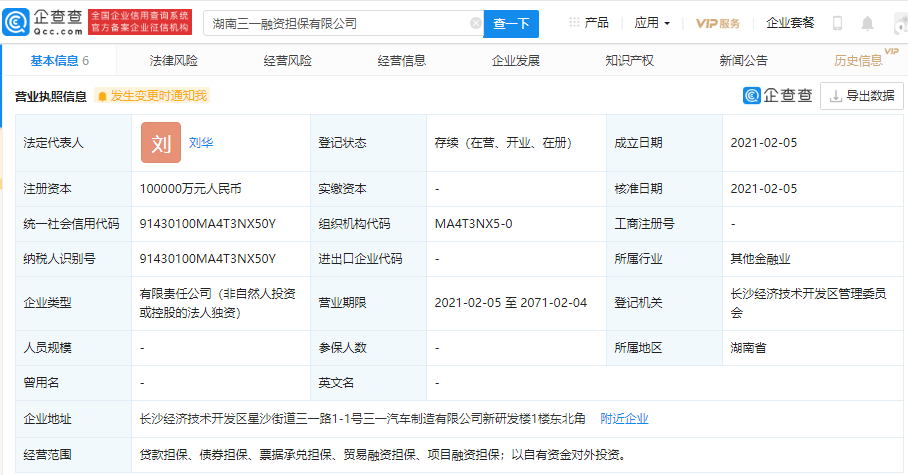The image size is (908, 475).
Task: Select the industry value 其他金融业
Action: (x=760, y=258)
